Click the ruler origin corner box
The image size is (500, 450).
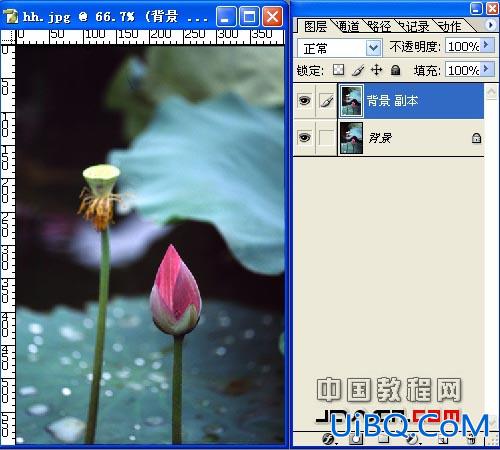click(8, 37)
